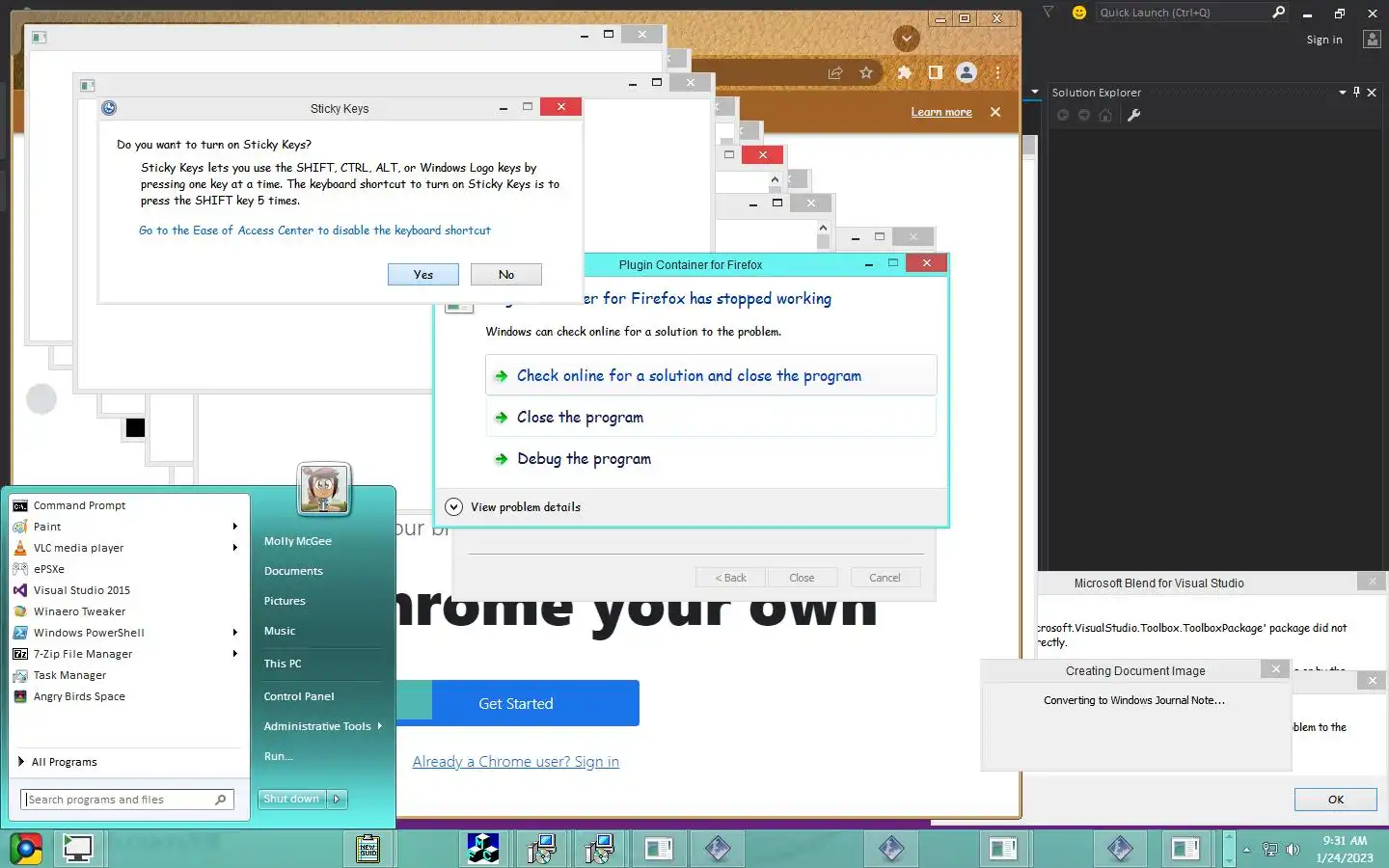Choose Check online for a solution
Screen dimensions: 1389x868
pyautogui.click(x=711, y=375)
